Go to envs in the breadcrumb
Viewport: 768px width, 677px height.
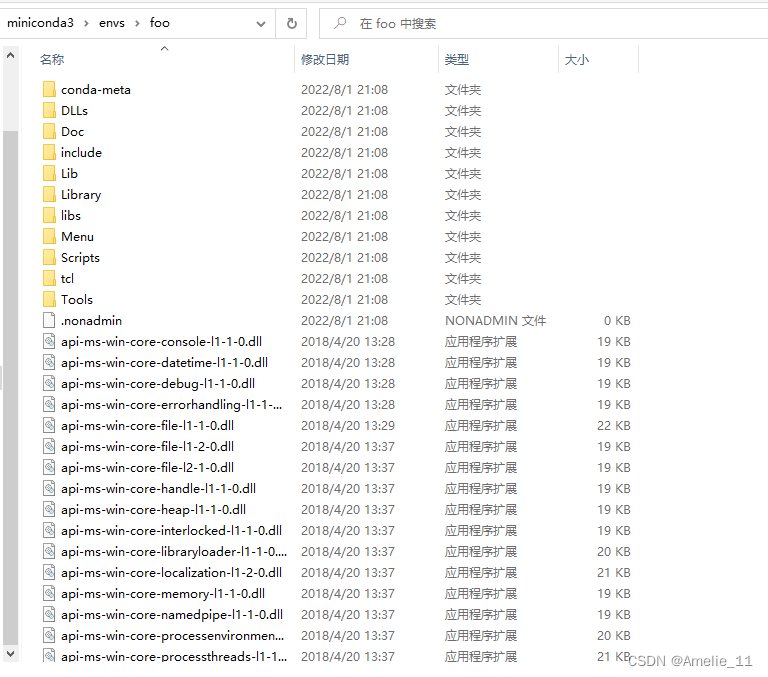[x=112, y=23]
